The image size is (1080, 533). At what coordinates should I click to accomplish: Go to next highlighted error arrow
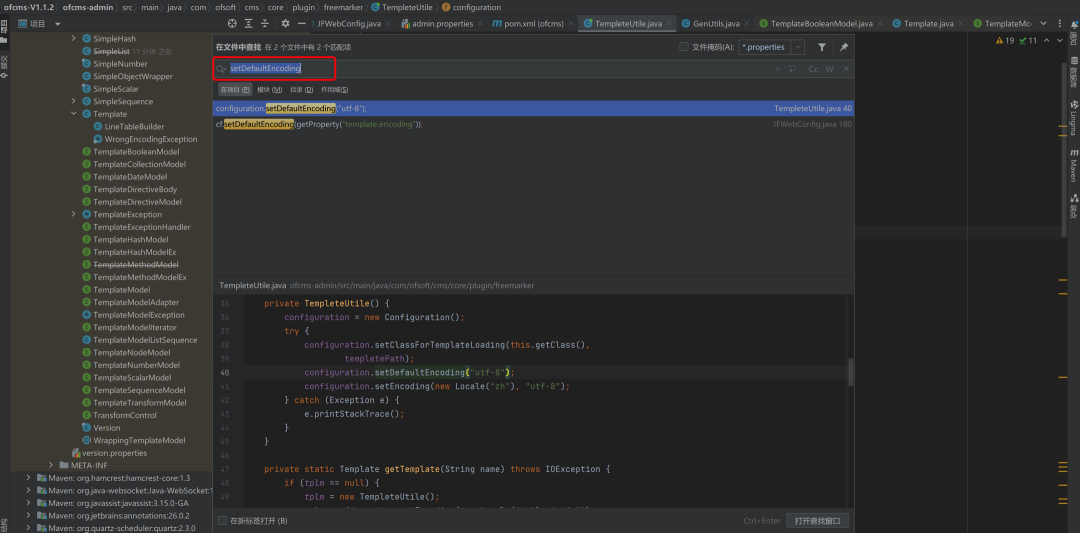pyautogui.click(x=1059, y=41)
